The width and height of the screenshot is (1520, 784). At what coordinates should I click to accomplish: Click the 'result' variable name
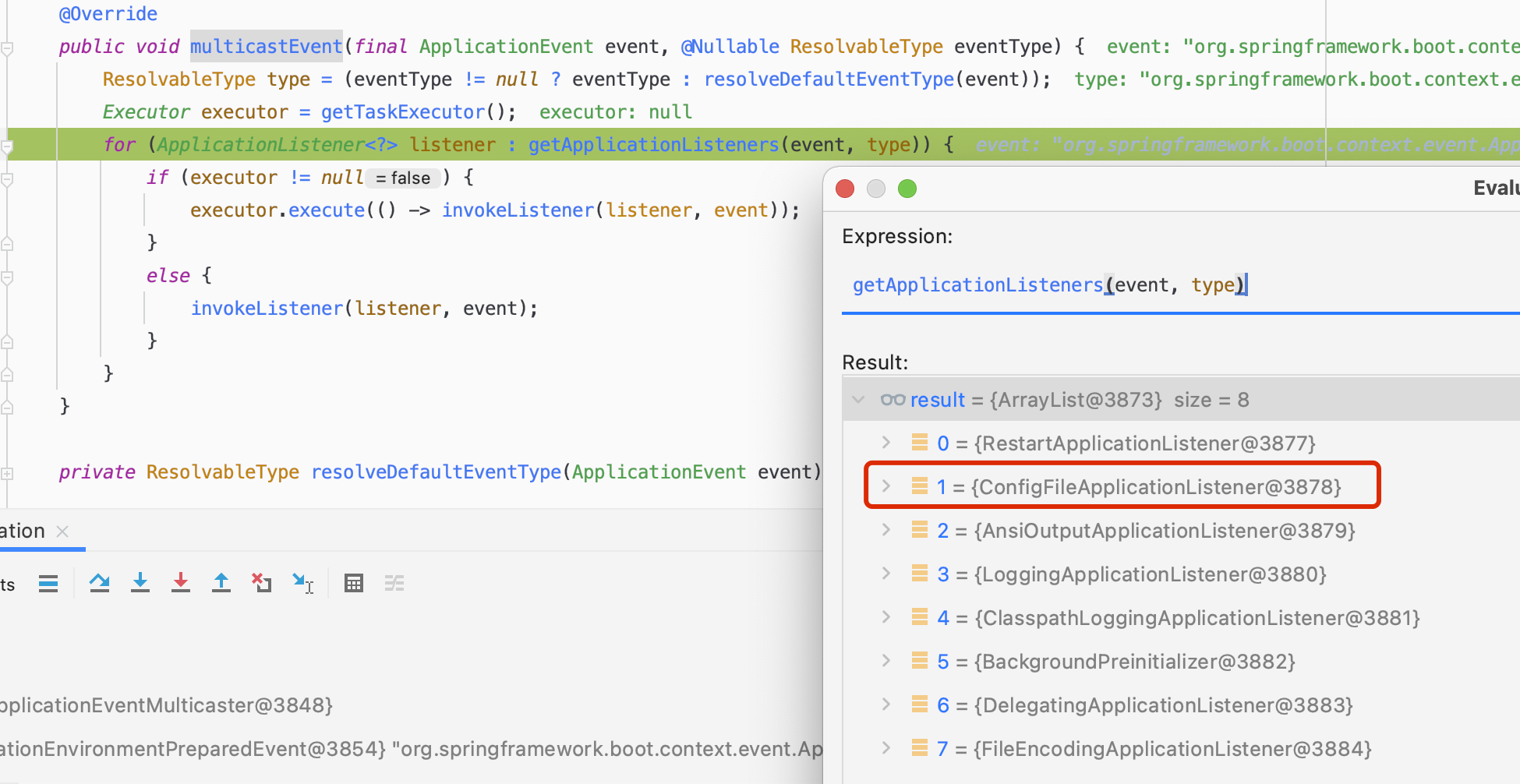pyautogui.click(x=938, y=400)
